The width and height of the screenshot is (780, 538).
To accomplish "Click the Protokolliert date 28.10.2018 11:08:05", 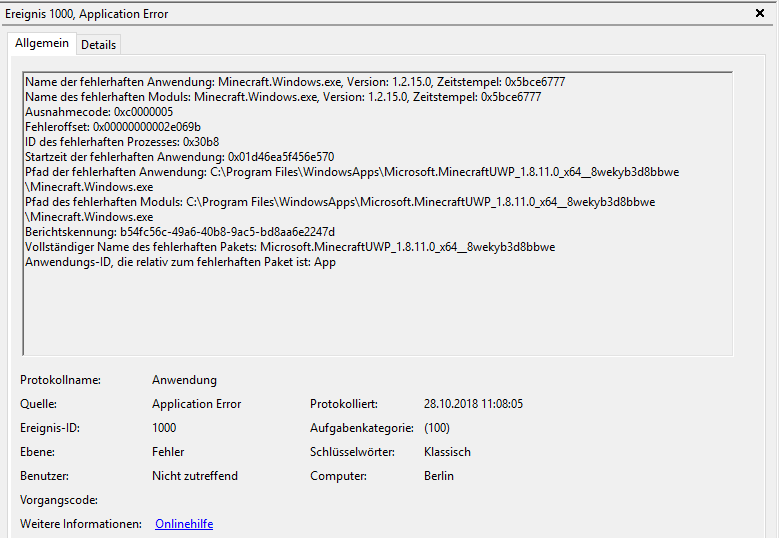I will click(473, 404).
